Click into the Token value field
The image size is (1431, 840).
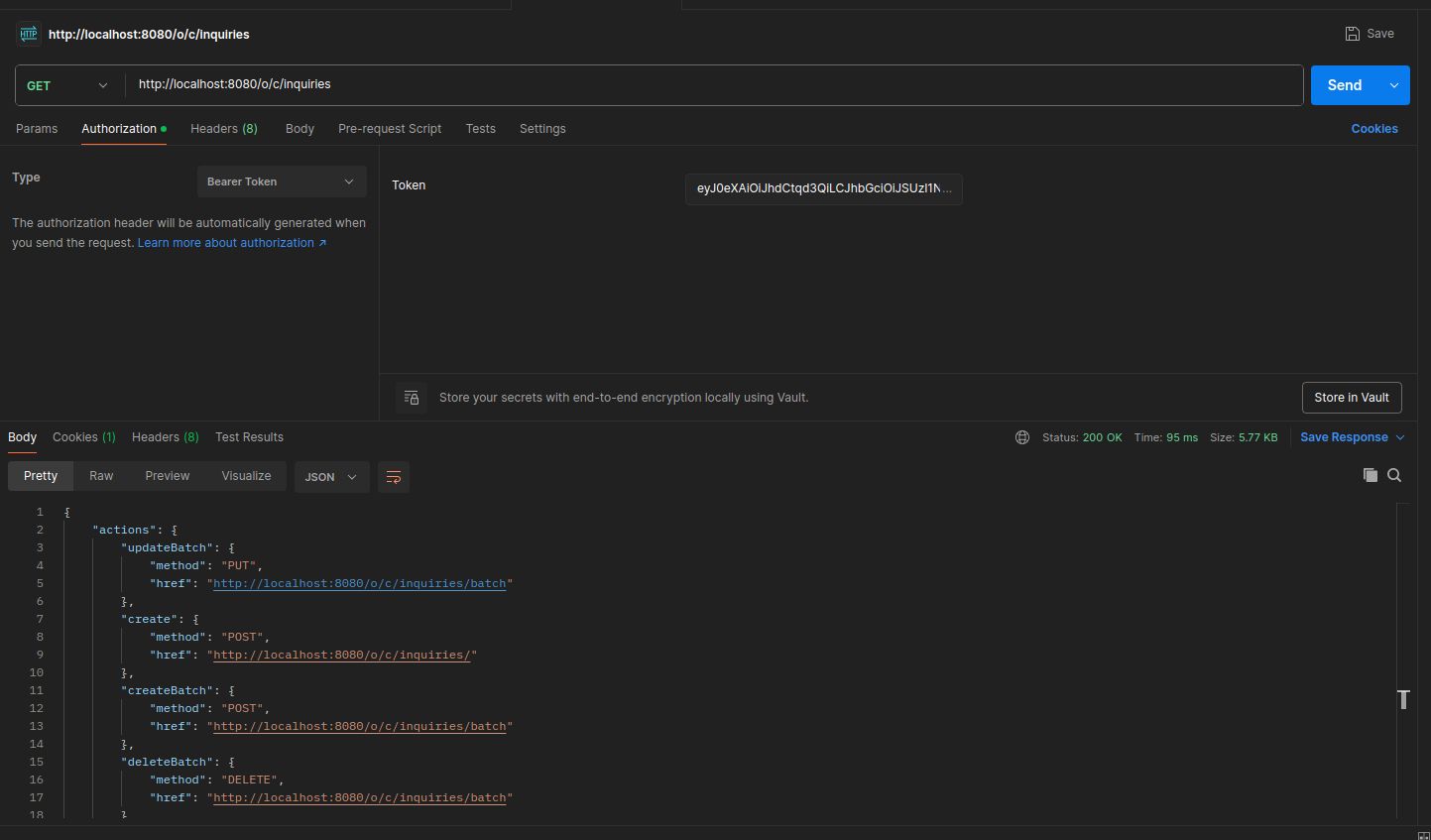pos(824,188)
